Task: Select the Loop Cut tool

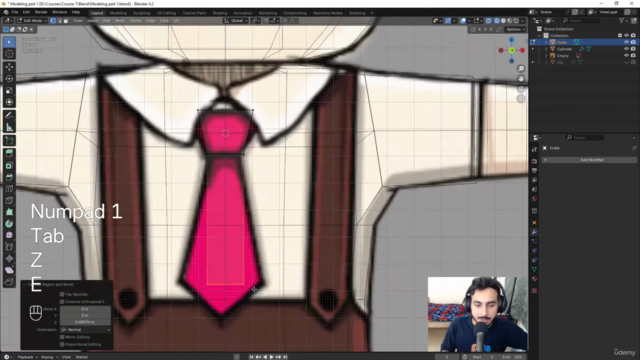Action: [x=9, y=189]
